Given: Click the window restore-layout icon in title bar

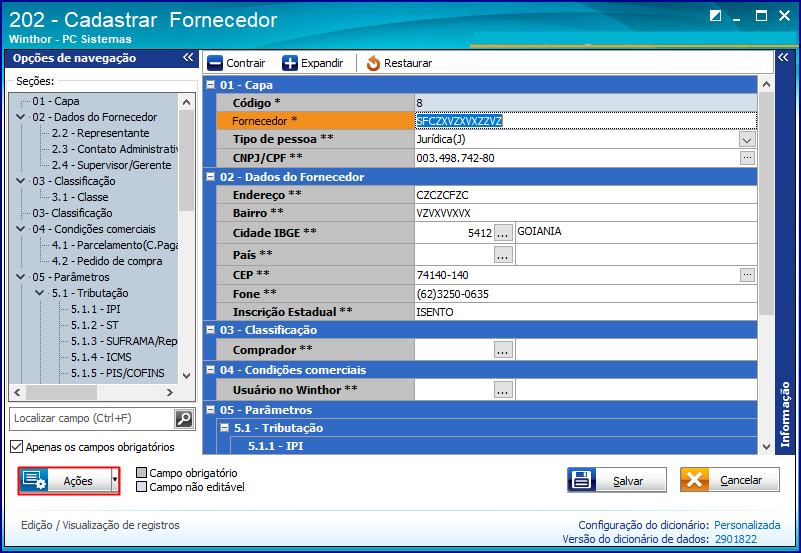Looking at the screenshot, I should pos(715,16).
